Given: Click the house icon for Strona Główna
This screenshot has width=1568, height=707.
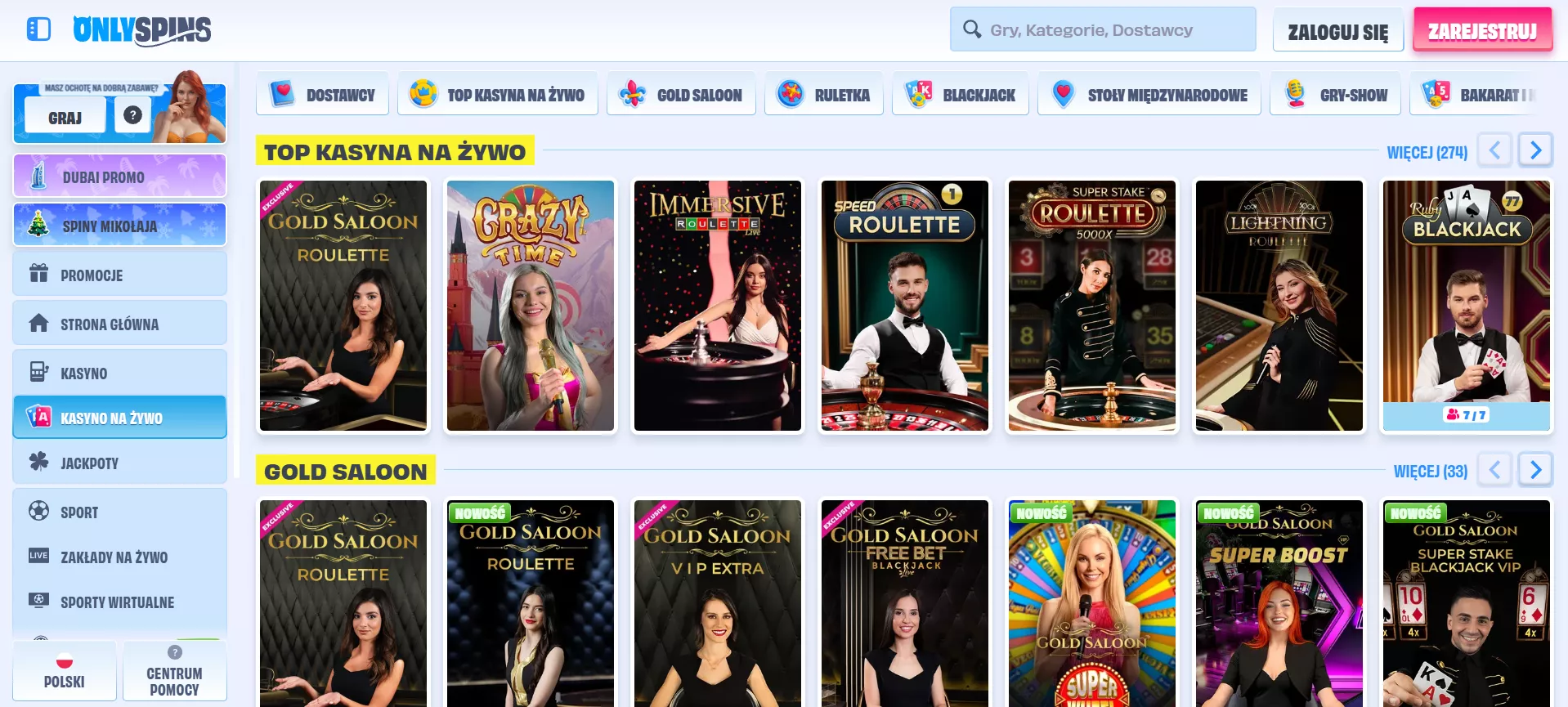Looking at the screenshot, I should 38,324.
